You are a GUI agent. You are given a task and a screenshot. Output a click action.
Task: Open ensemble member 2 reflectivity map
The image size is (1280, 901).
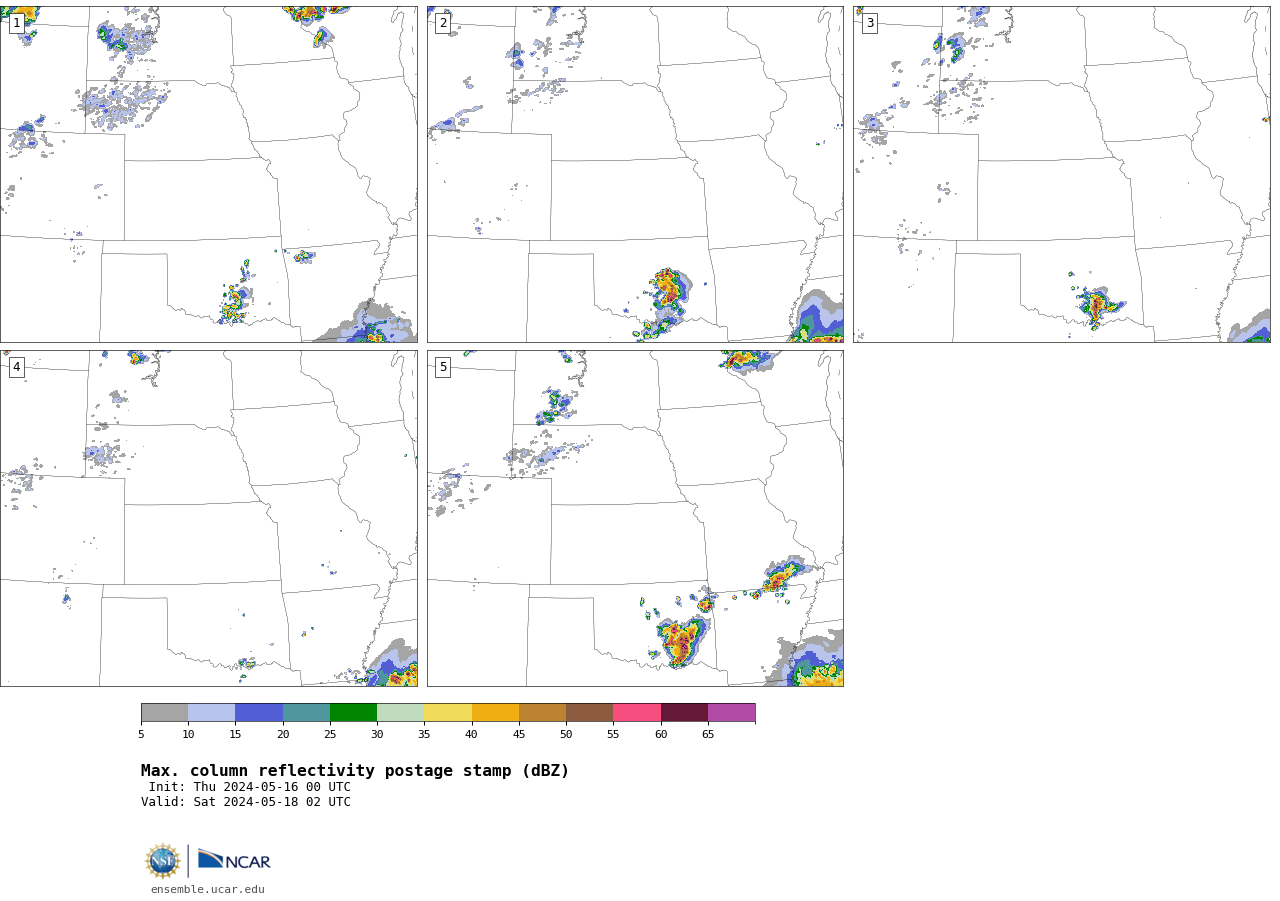pyautogui.click(x=635, y=174)
